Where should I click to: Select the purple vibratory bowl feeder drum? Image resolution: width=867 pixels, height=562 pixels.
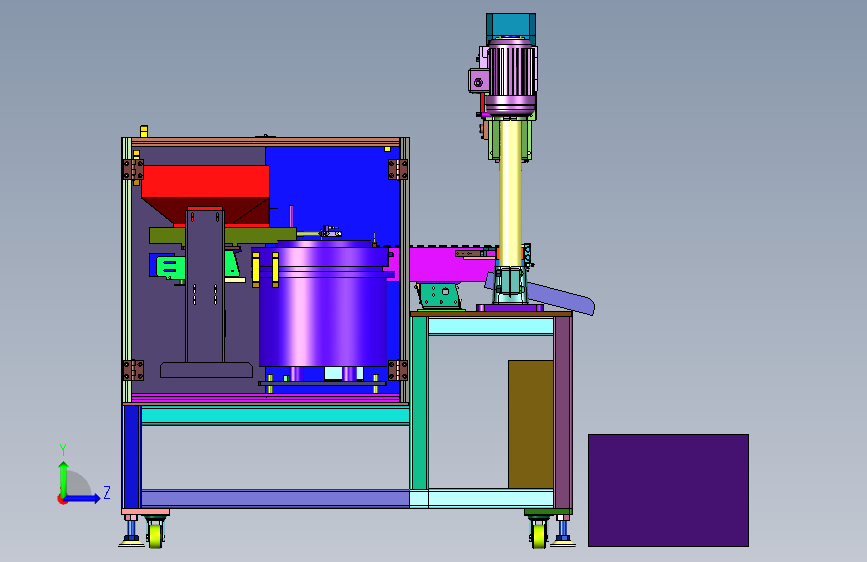(x=323, y=304)
